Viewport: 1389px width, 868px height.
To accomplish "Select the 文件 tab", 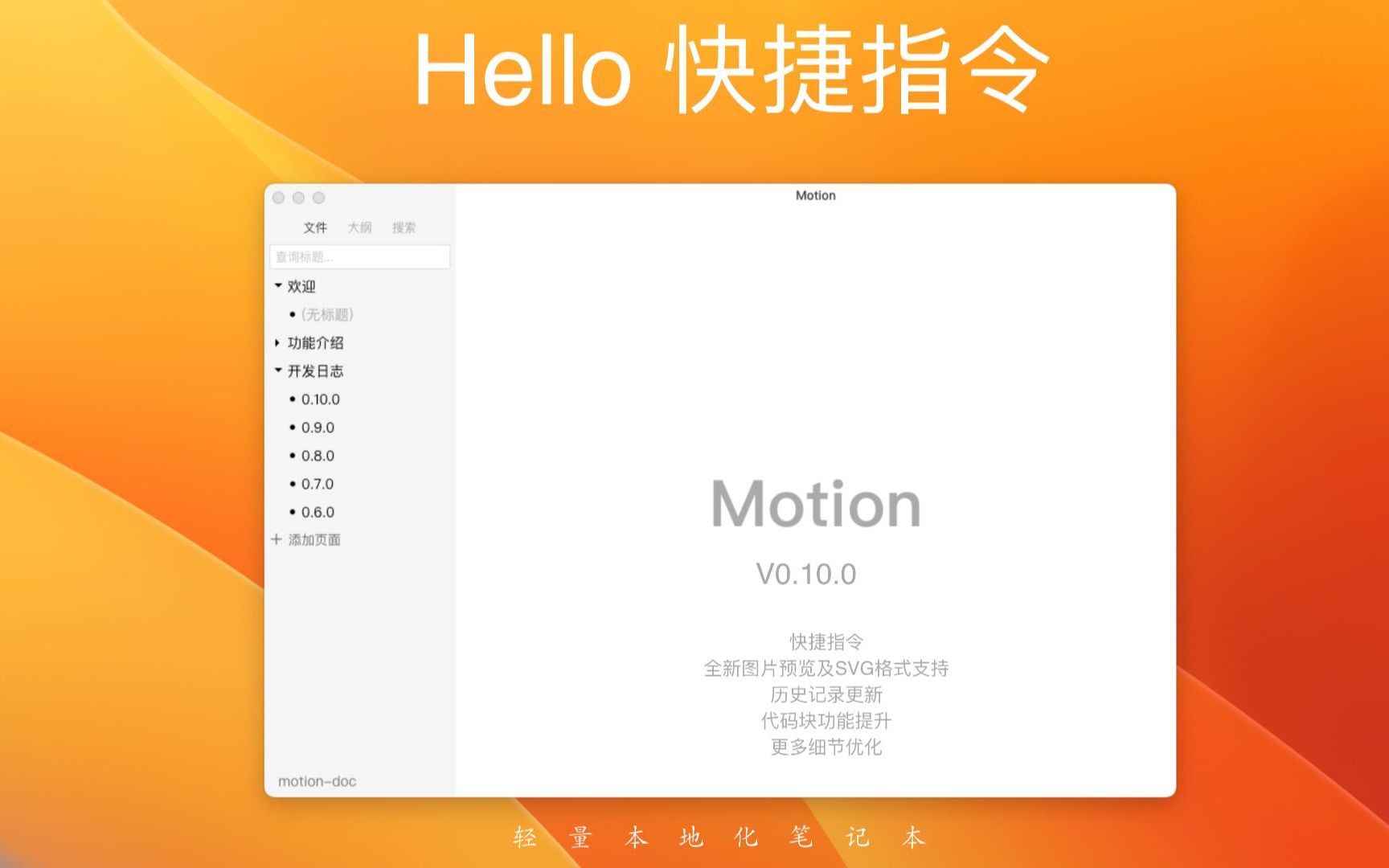I will (x=315, y=227).
